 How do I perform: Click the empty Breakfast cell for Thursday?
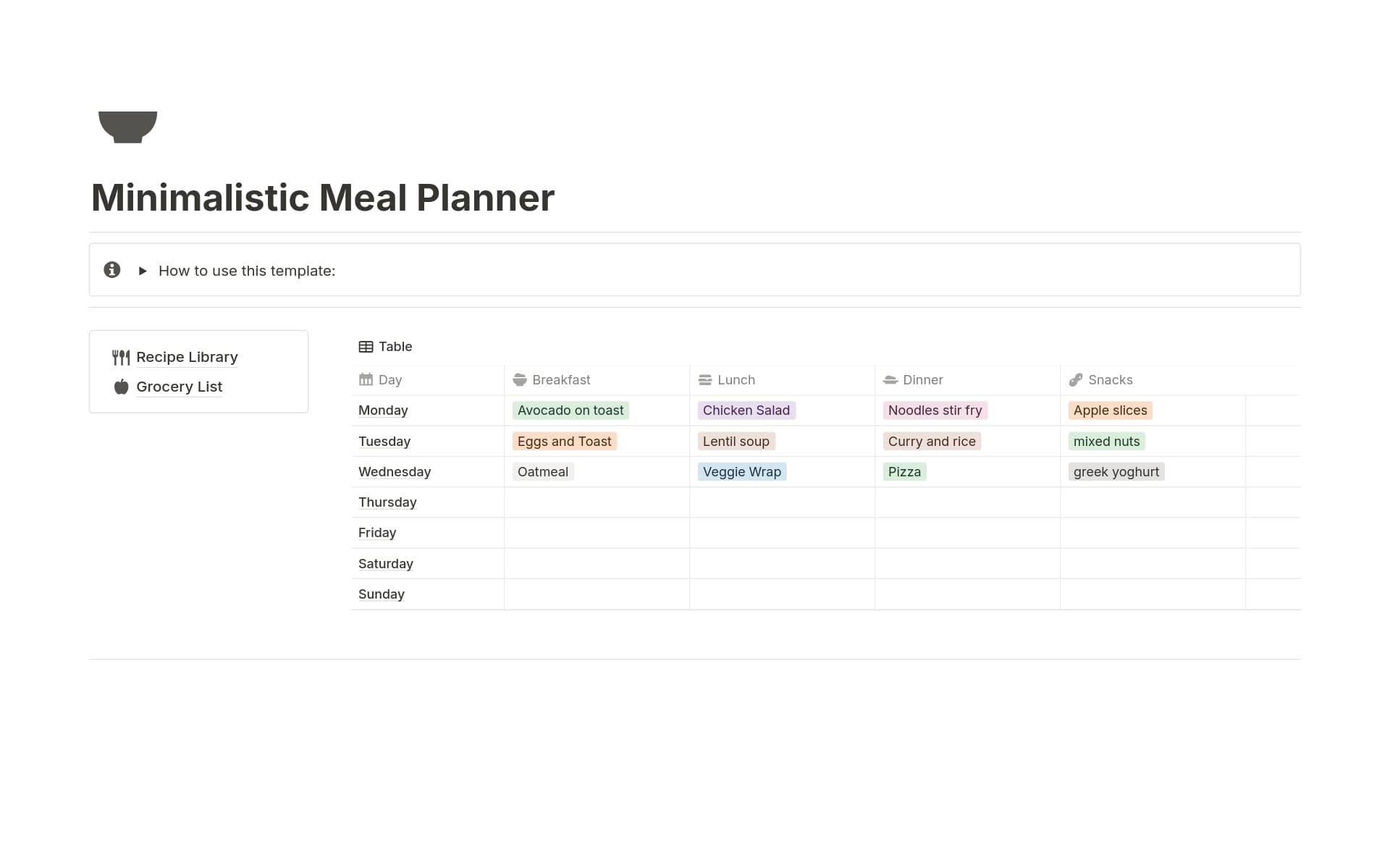(597, 502)
